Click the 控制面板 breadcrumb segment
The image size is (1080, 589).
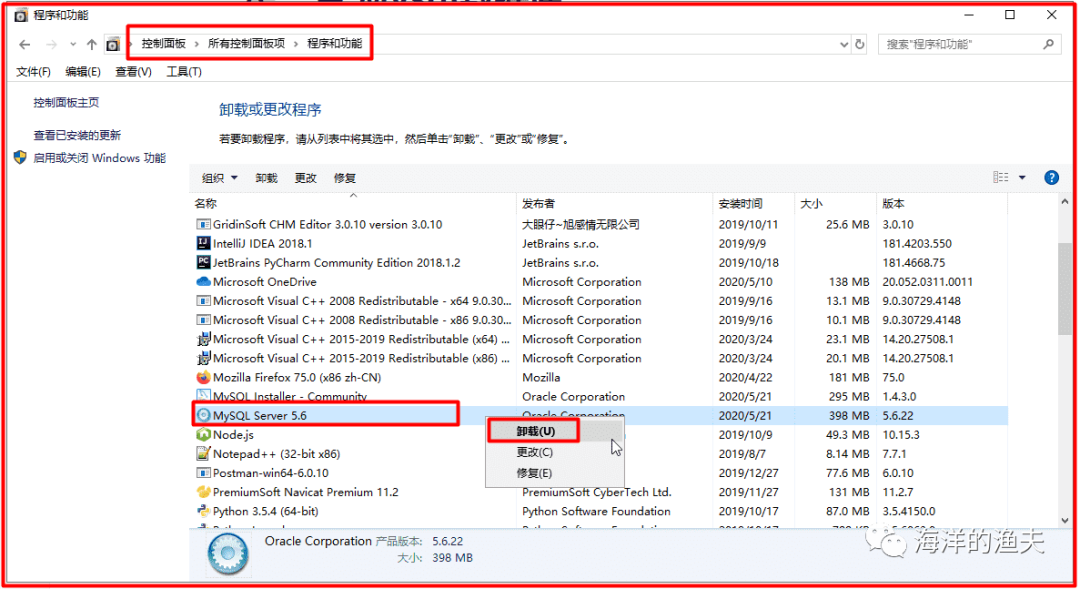tap(164, 43)
